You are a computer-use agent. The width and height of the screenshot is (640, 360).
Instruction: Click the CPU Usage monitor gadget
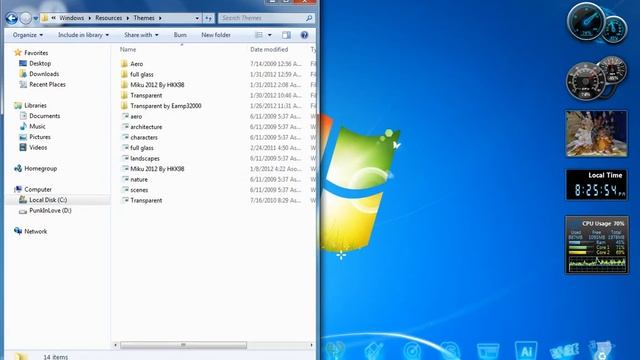597,245
